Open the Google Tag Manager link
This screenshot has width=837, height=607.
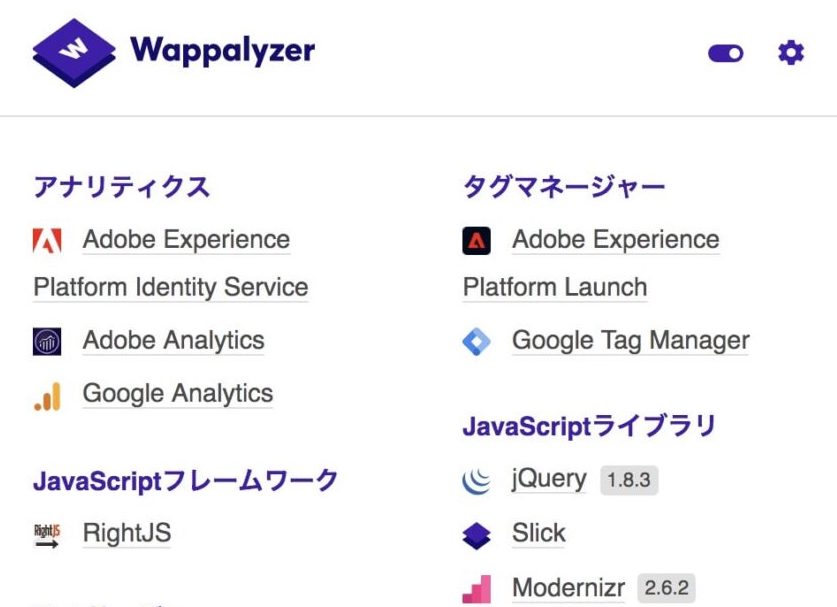click(631, 341)
